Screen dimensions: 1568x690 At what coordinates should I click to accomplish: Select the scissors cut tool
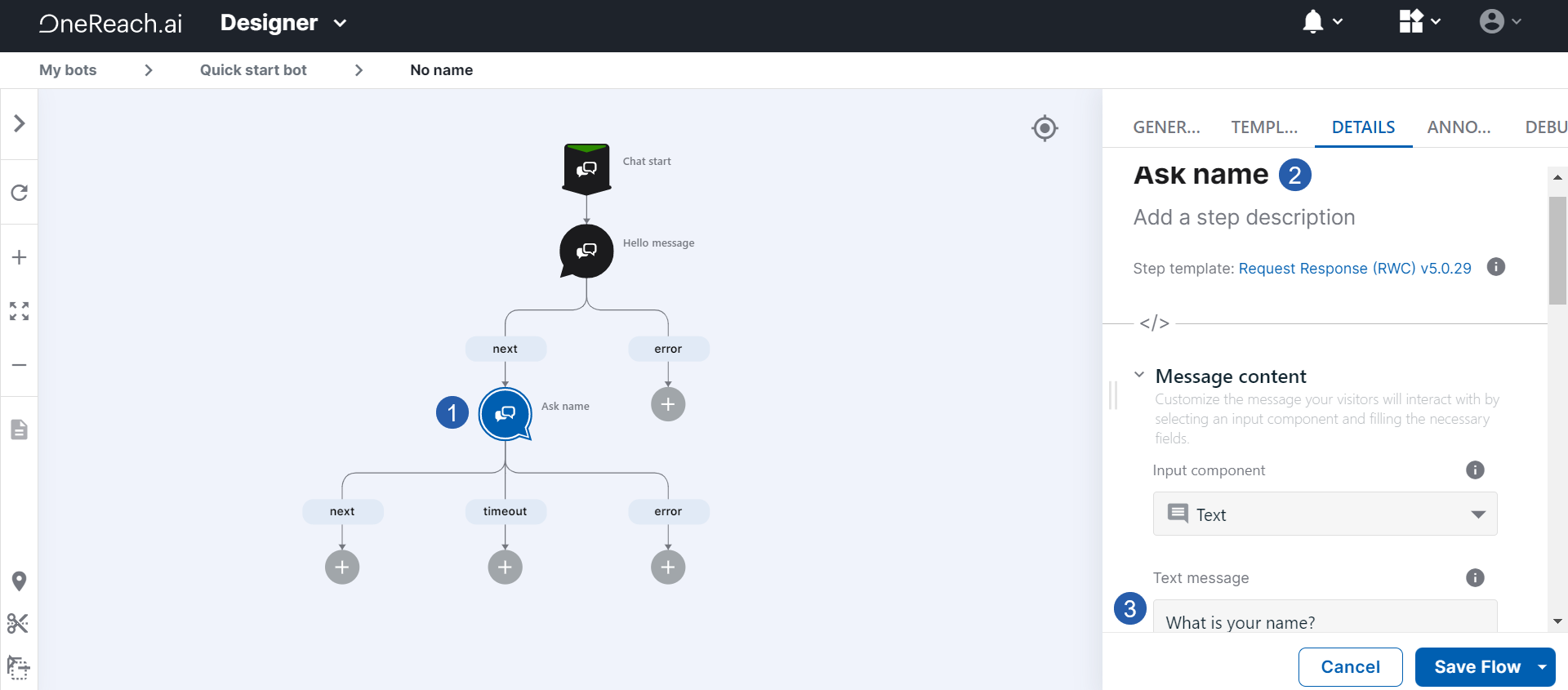18,624
